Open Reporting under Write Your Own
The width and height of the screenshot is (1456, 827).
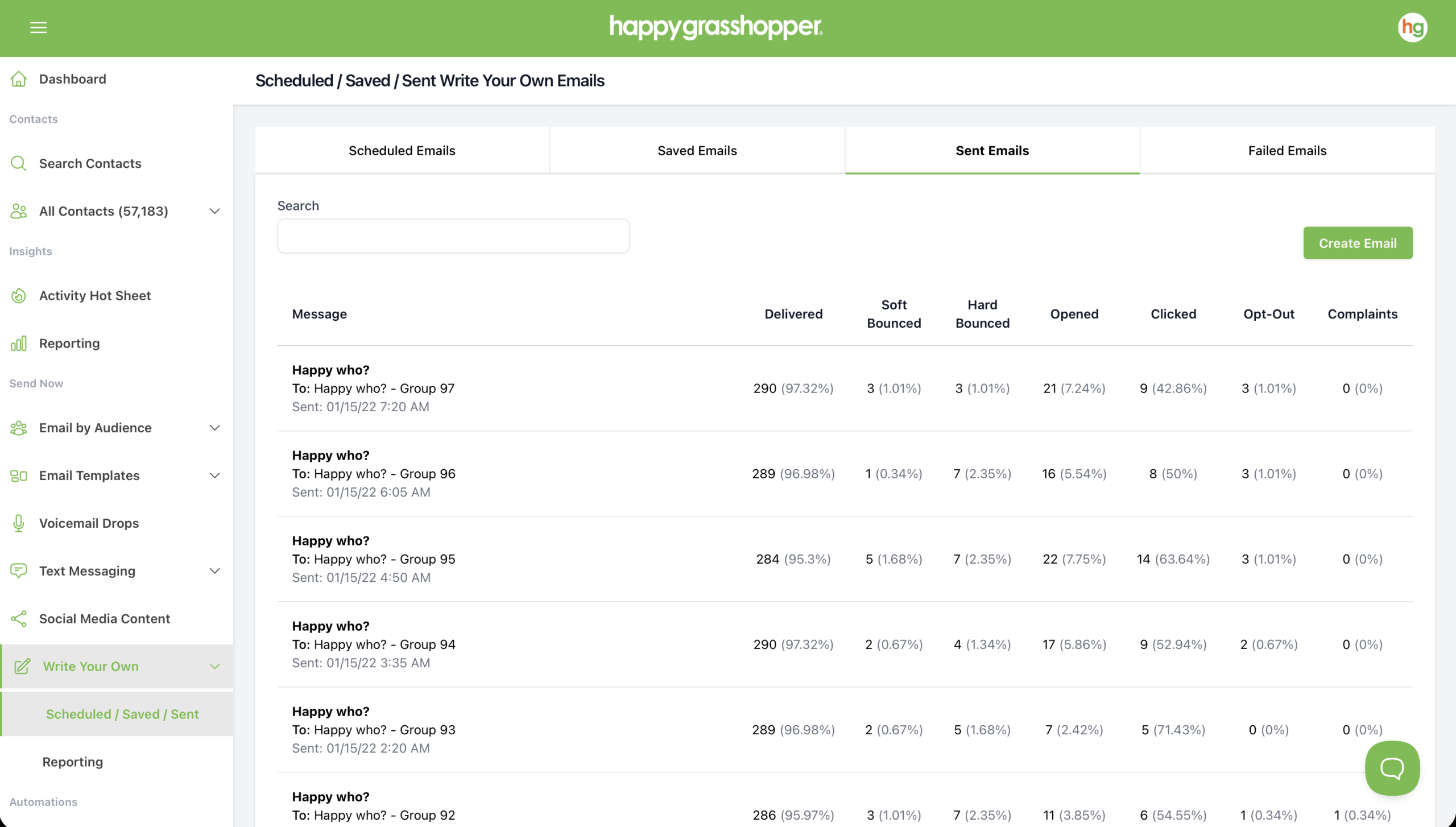tap(73, 762)
